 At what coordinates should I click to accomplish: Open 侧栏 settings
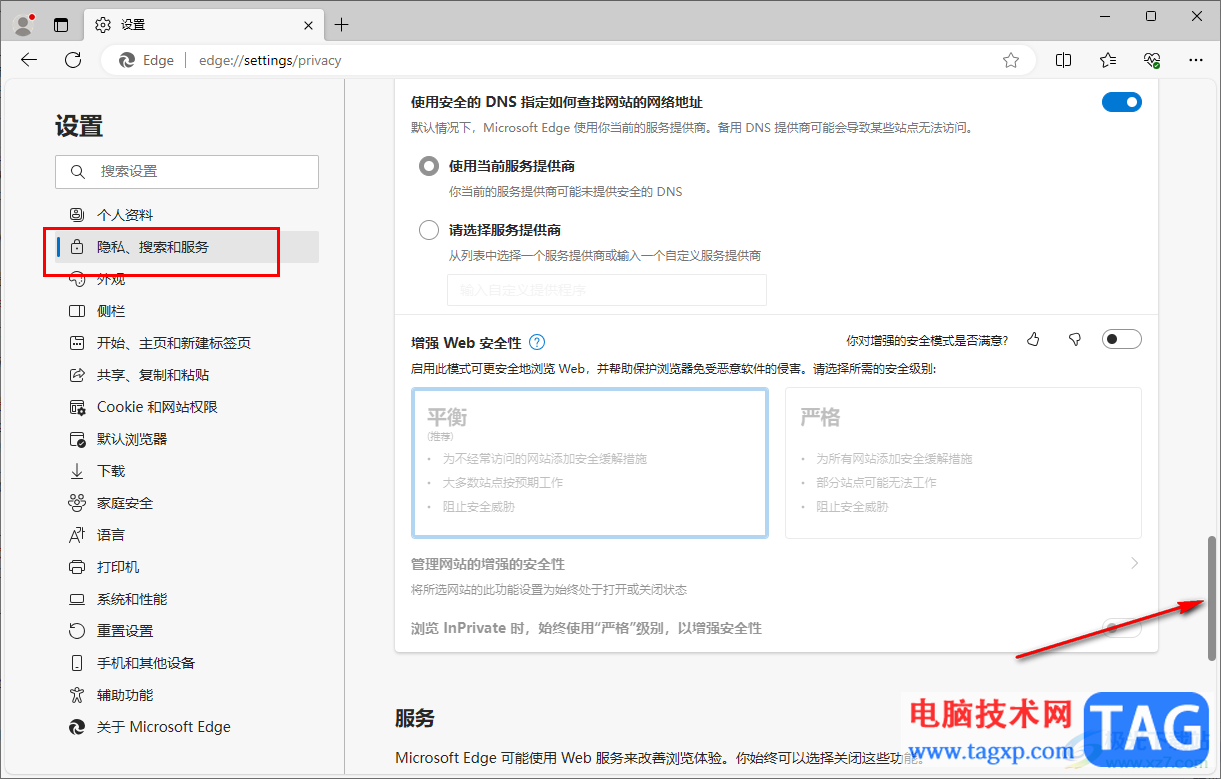coord(187,311)
